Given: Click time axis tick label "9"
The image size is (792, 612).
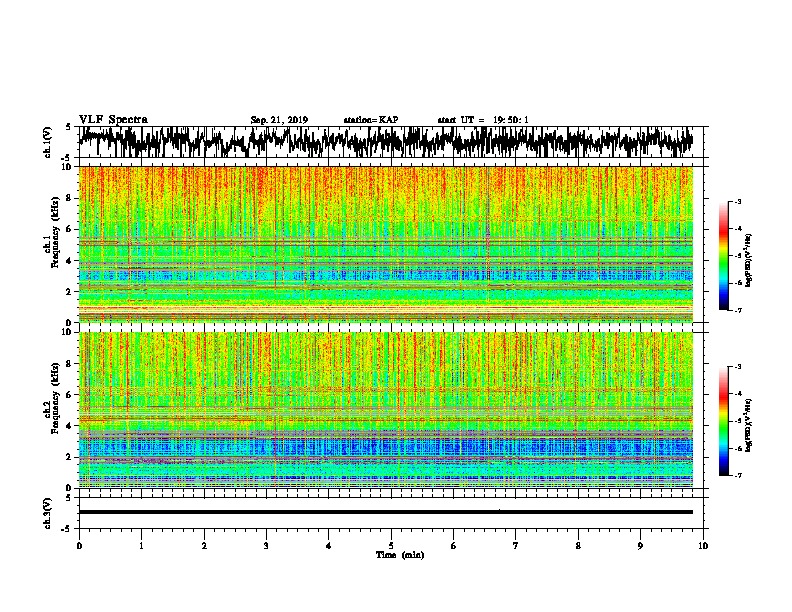Looking at the screenshot, I should pos(640,546).
